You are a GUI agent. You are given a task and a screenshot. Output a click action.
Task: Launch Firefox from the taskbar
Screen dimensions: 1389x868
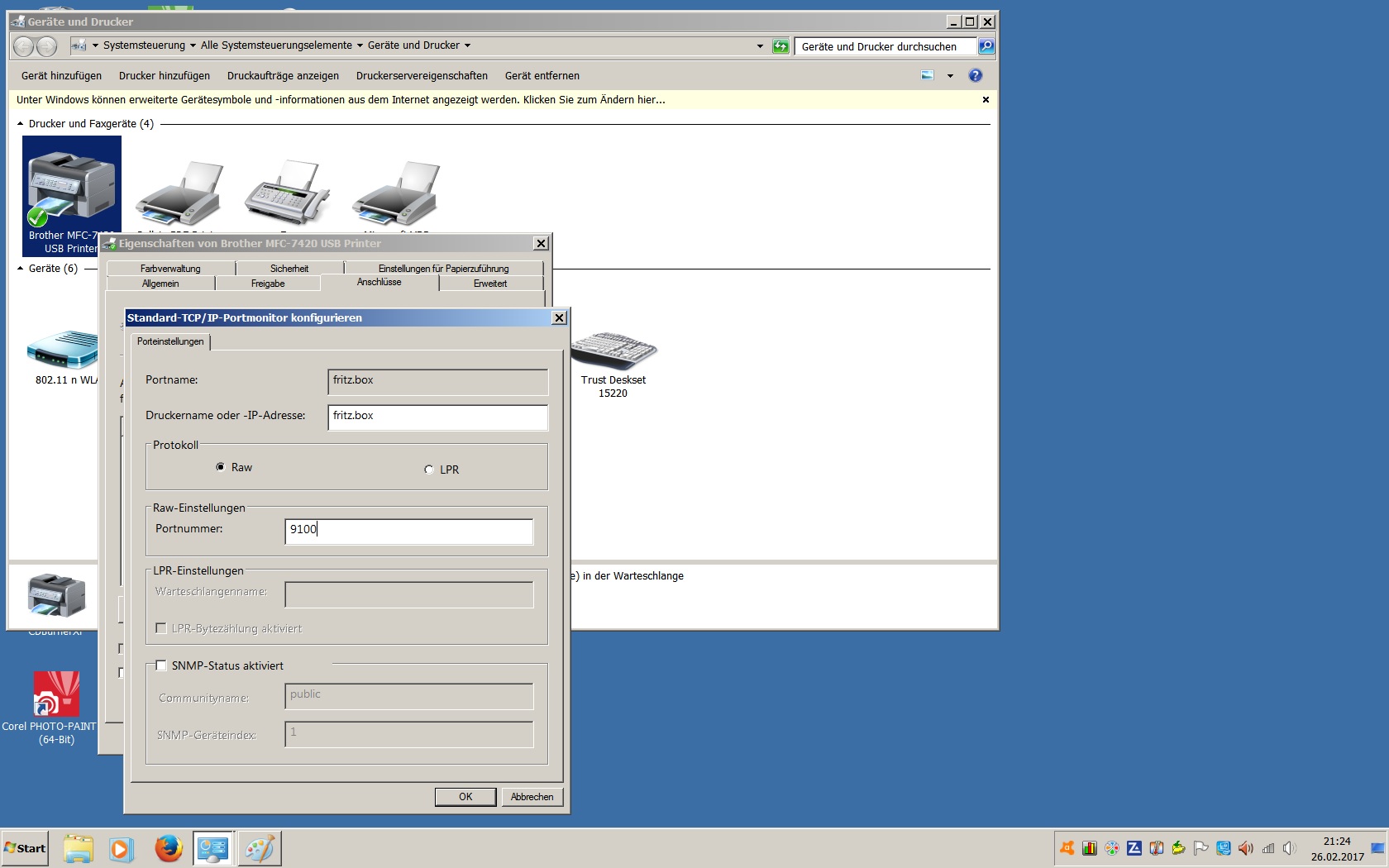coord(169,849)
